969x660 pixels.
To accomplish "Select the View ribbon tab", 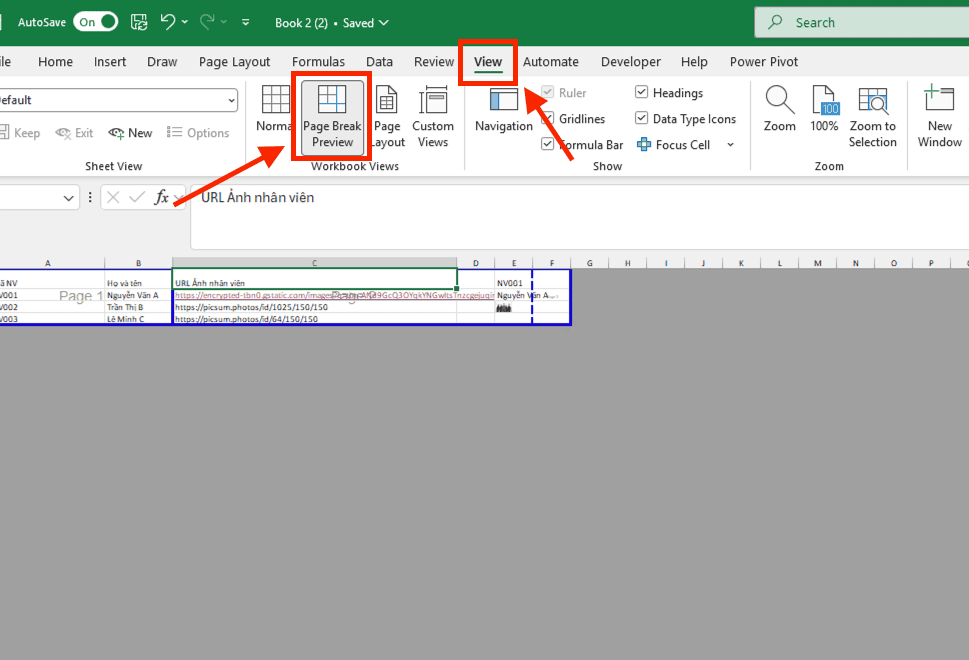I will click(488, 62).
